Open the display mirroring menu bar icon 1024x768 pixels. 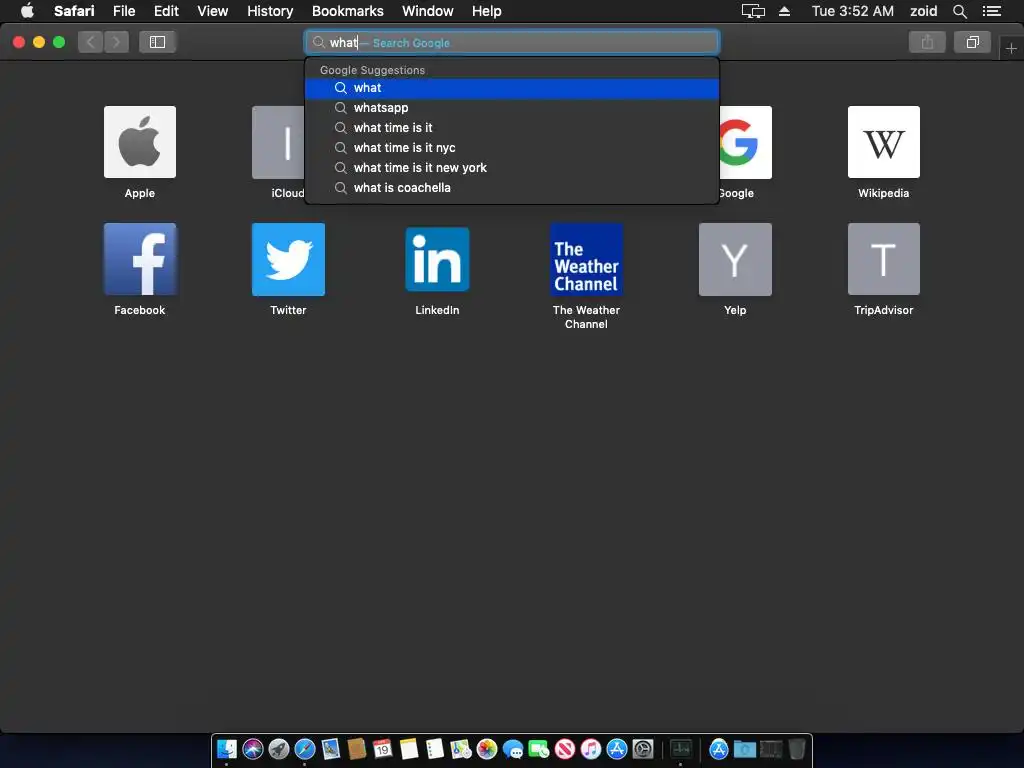(753, 11)
